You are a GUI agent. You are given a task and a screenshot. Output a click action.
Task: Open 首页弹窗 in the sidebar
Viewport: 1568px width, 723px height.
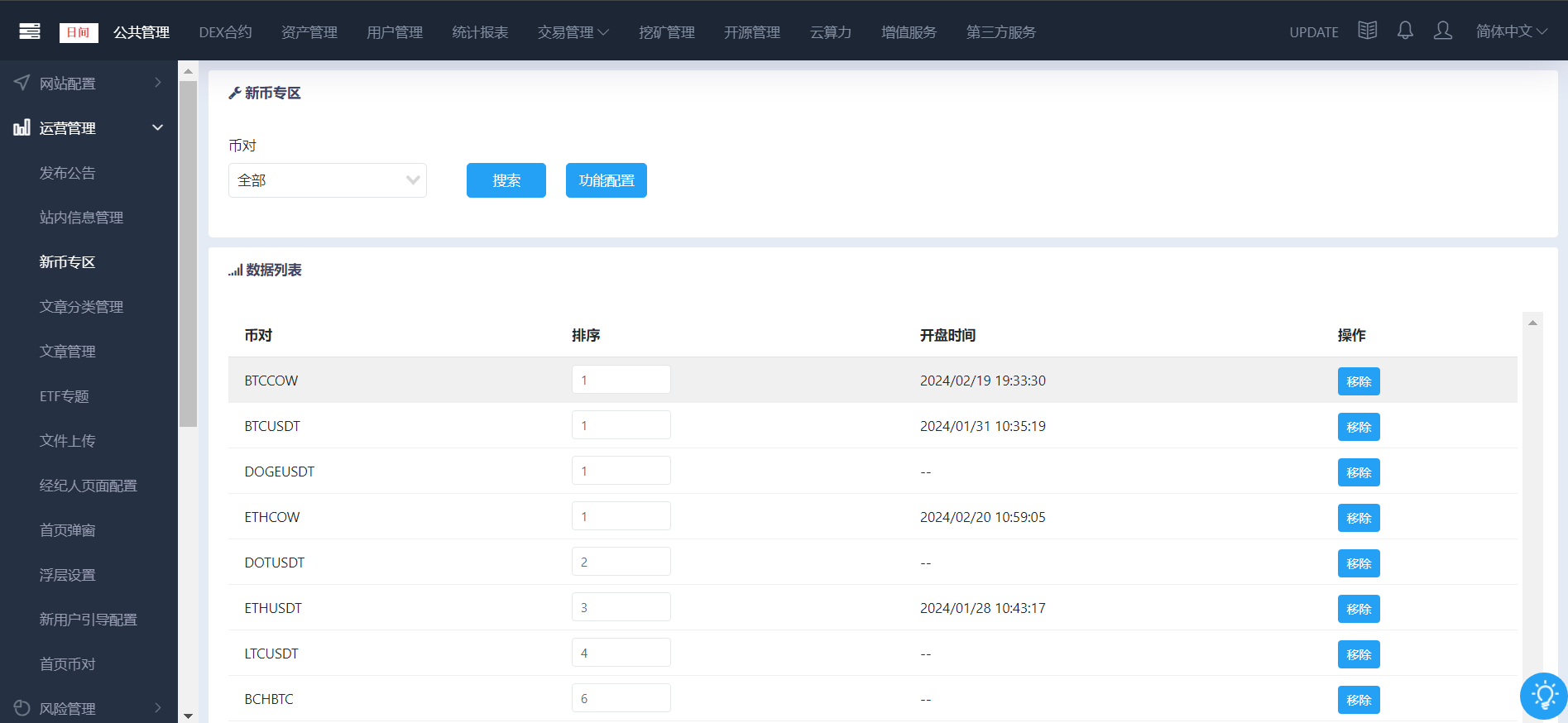click(x=68, y=530)
